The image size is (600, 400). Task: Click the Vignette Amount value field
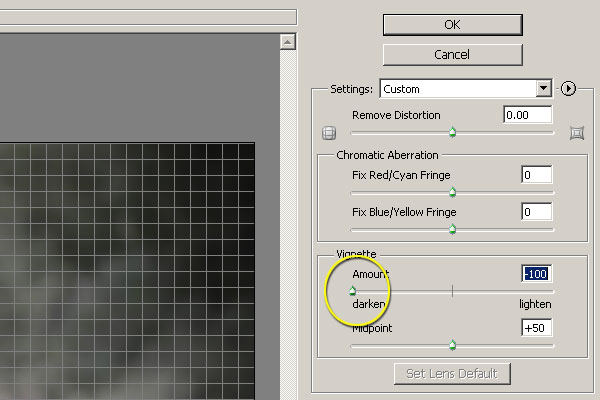[536, 274]
